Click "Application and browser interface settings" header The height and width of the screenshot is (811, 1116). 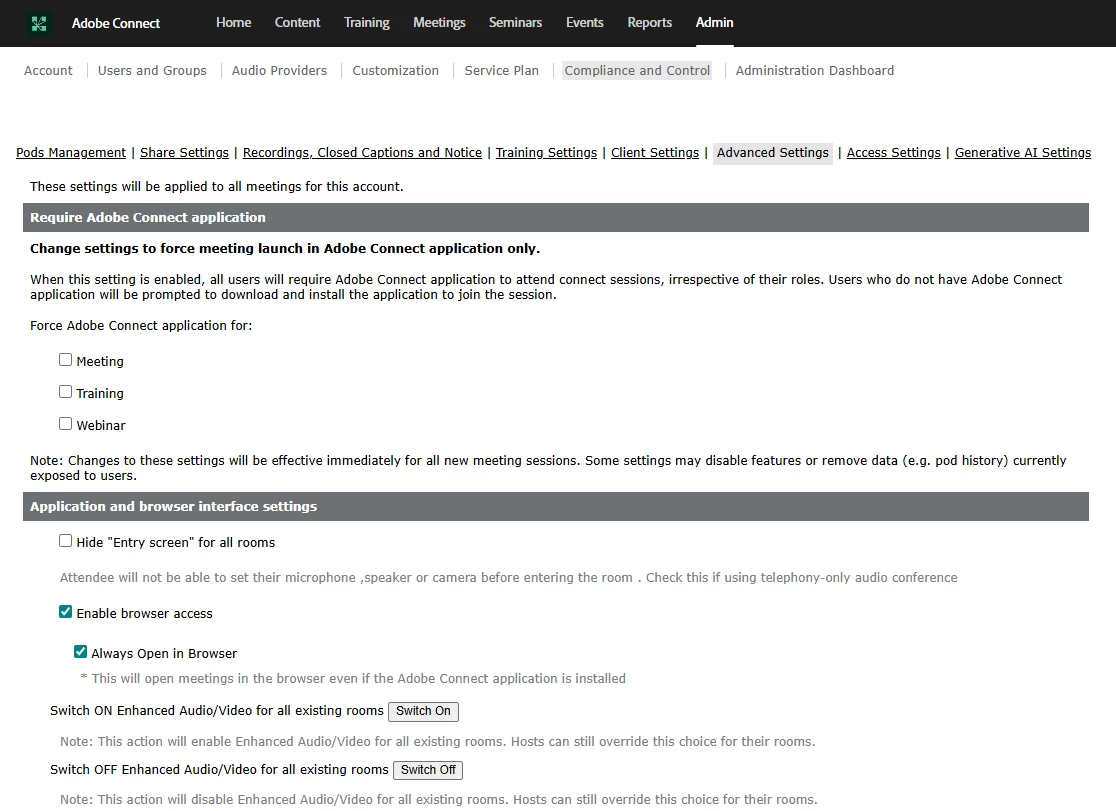click(556, 507)
